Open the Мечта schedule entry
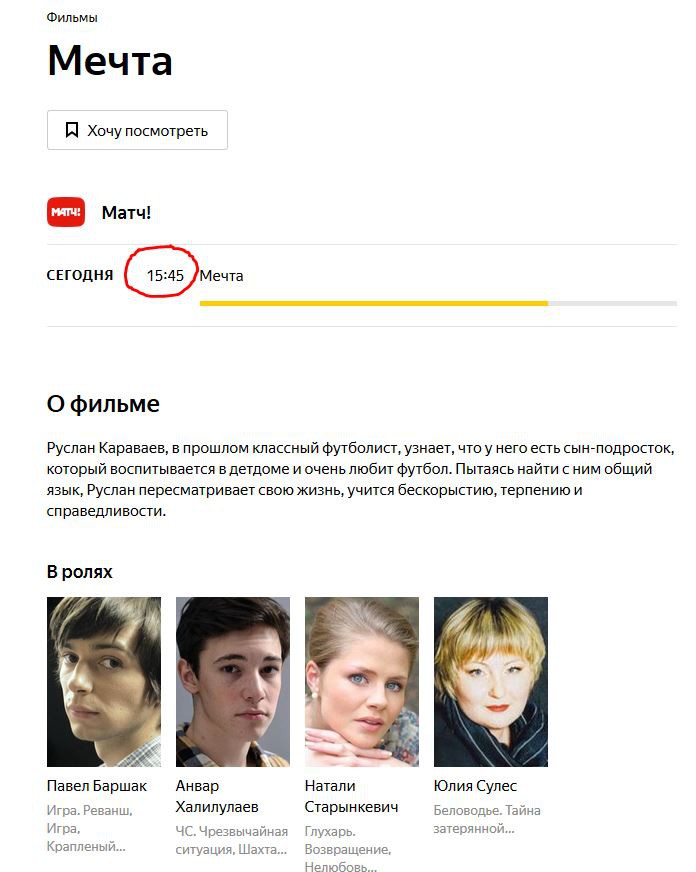 221,276
